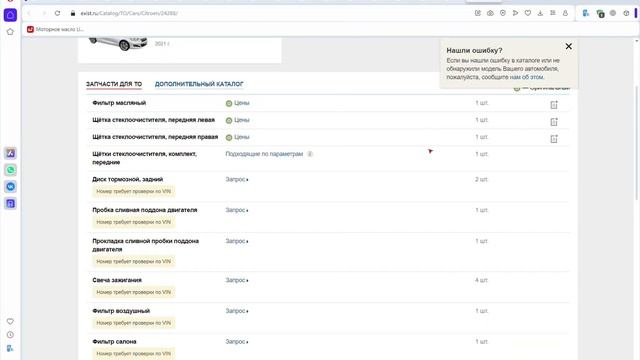Open the extensions cube icon
This screenshot has width=640, height=360.
626,13
